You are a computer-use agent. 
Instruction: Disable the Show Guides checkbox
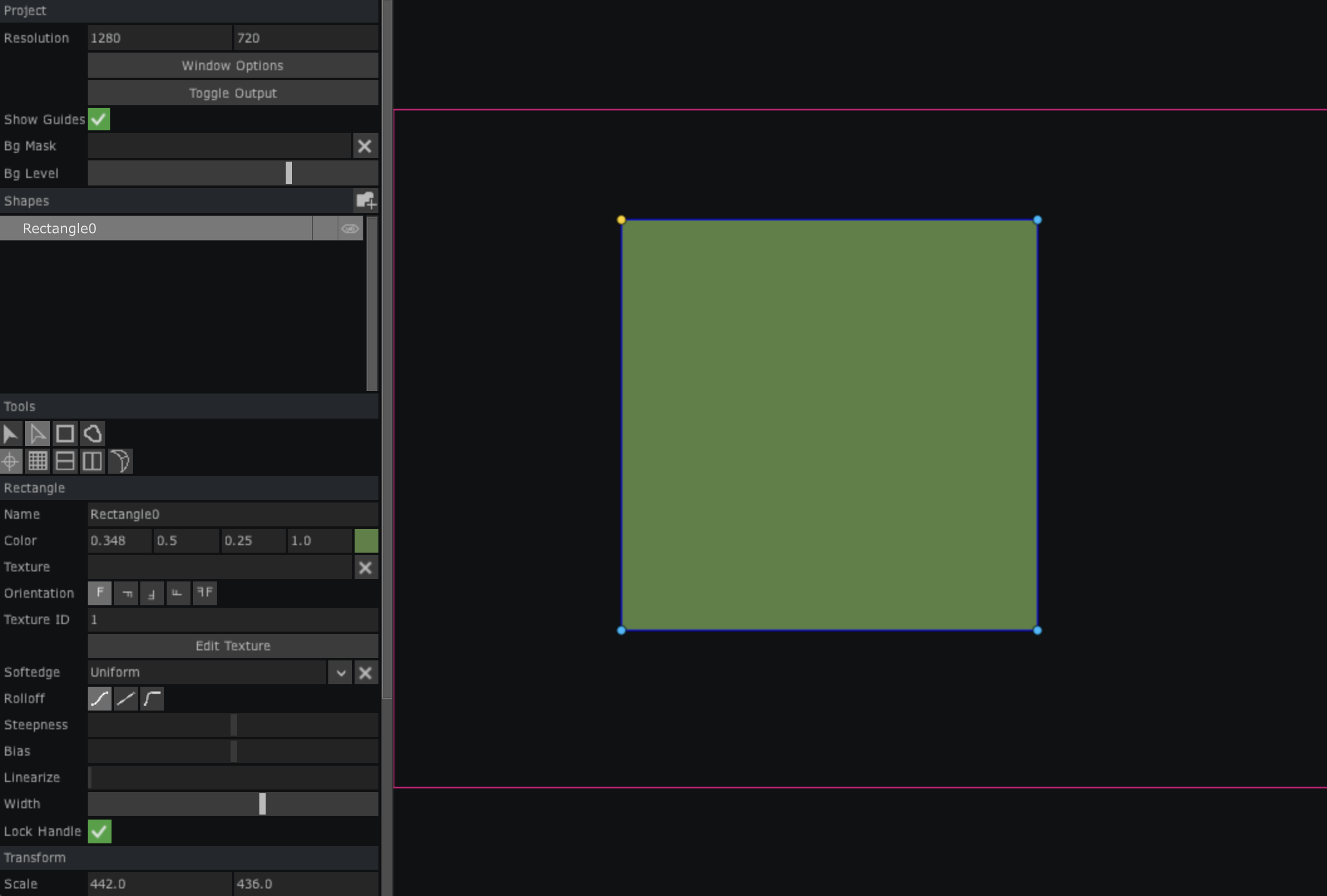[99, 119]
